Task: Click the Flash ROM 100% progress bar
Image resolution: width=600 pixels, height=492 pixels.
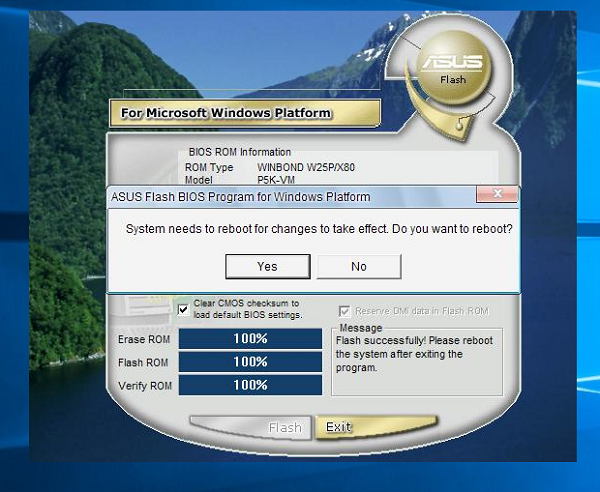Action: pos(250,362)
